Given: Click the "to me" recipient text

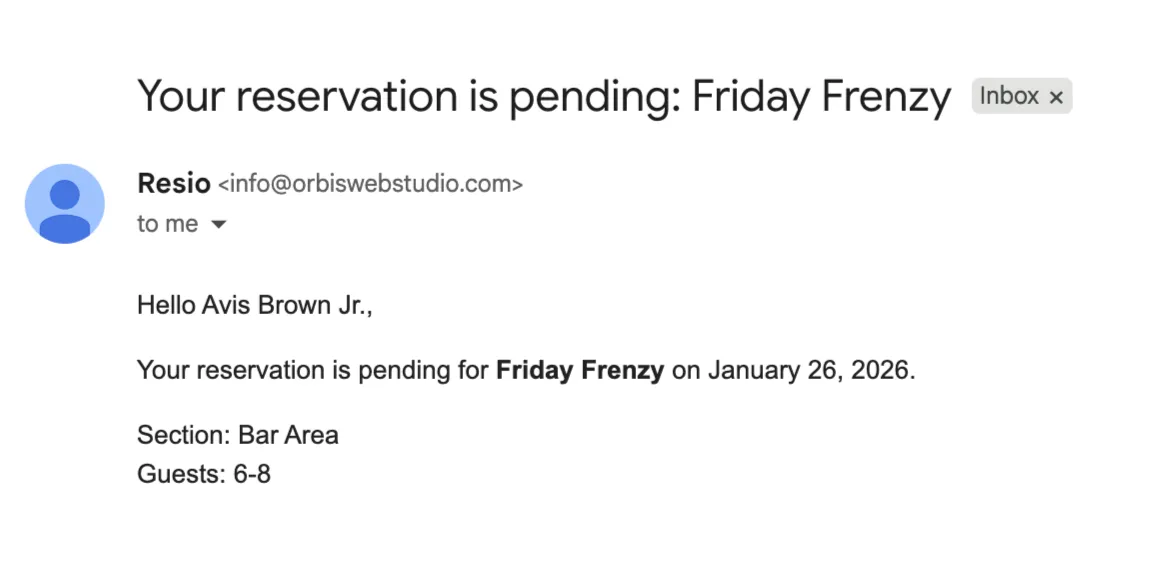Looking at the screenshot, I should tap(168, 224).
